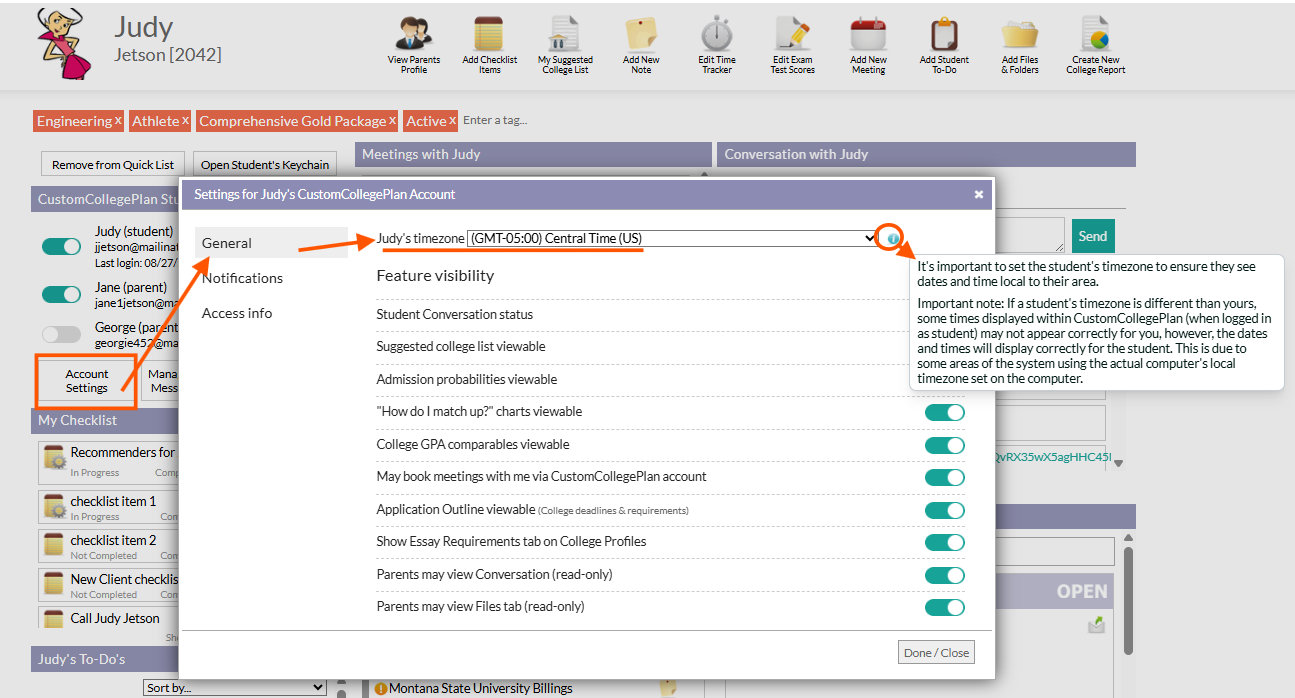Toggle Parents may view Conversation switch
Screen dimensions: 1295x698
coord(945,575)
